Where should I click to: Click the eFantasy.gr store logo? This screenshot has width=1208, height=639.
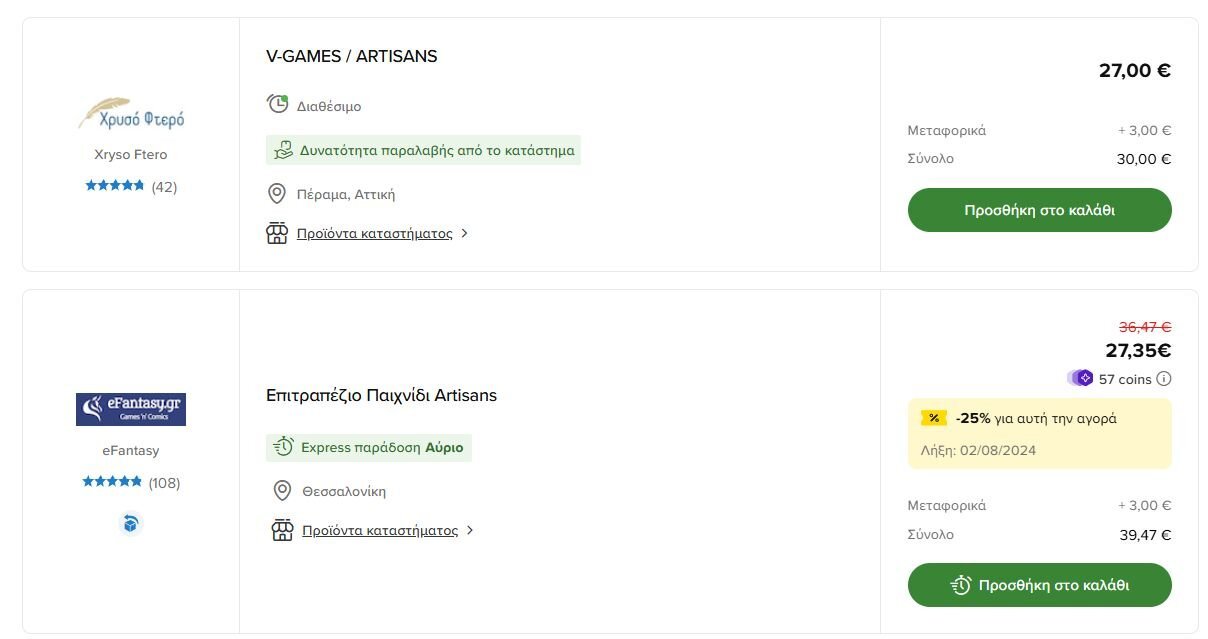pyautogui.click(x=131, y=409)
